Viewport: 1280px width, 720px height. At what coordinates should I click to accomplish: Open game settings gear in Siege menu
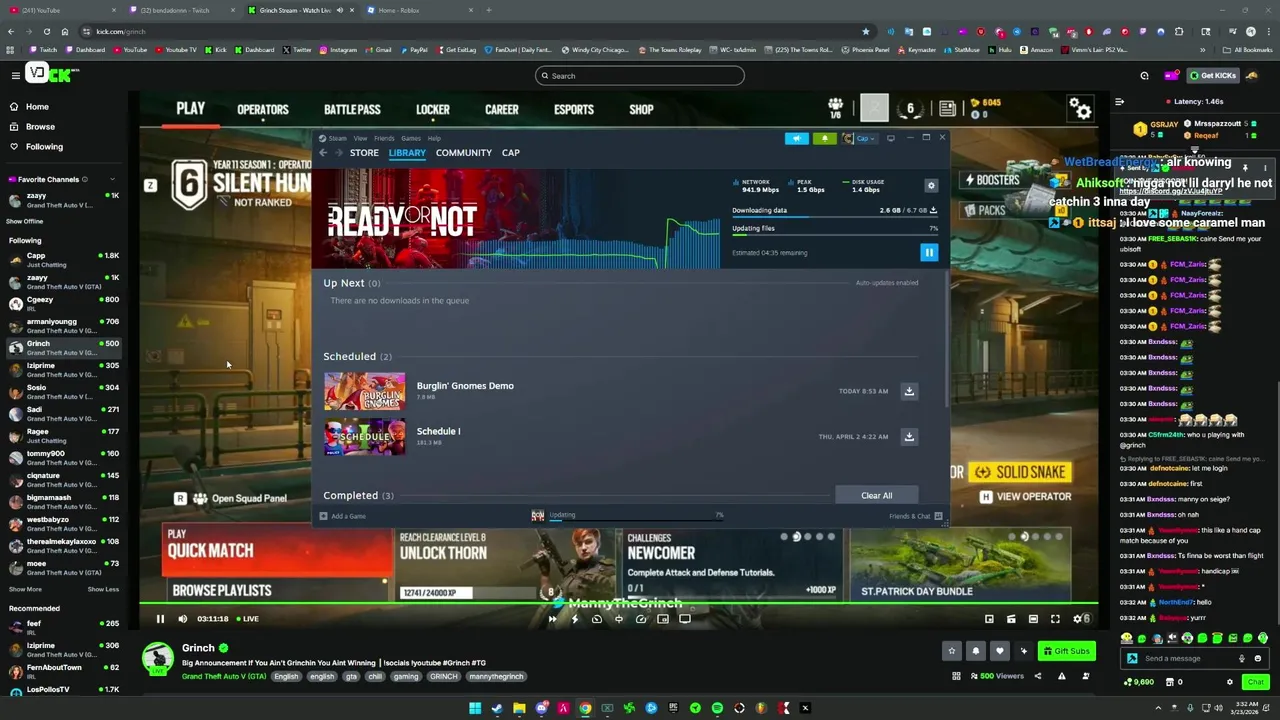tap(1080, 109)
